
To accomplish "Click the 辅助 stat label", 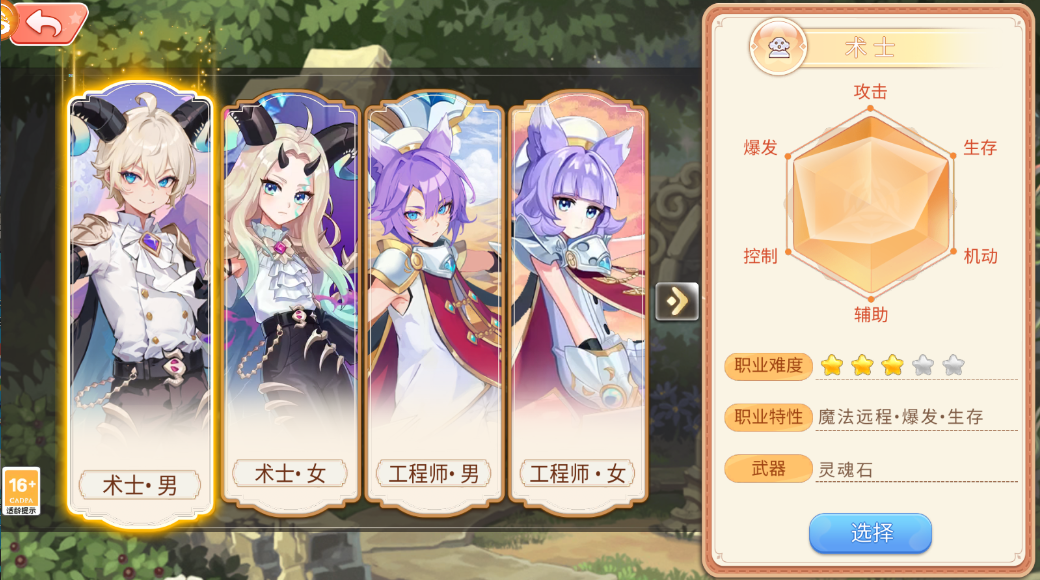I will pyautogui.click(x=870, y=315).
